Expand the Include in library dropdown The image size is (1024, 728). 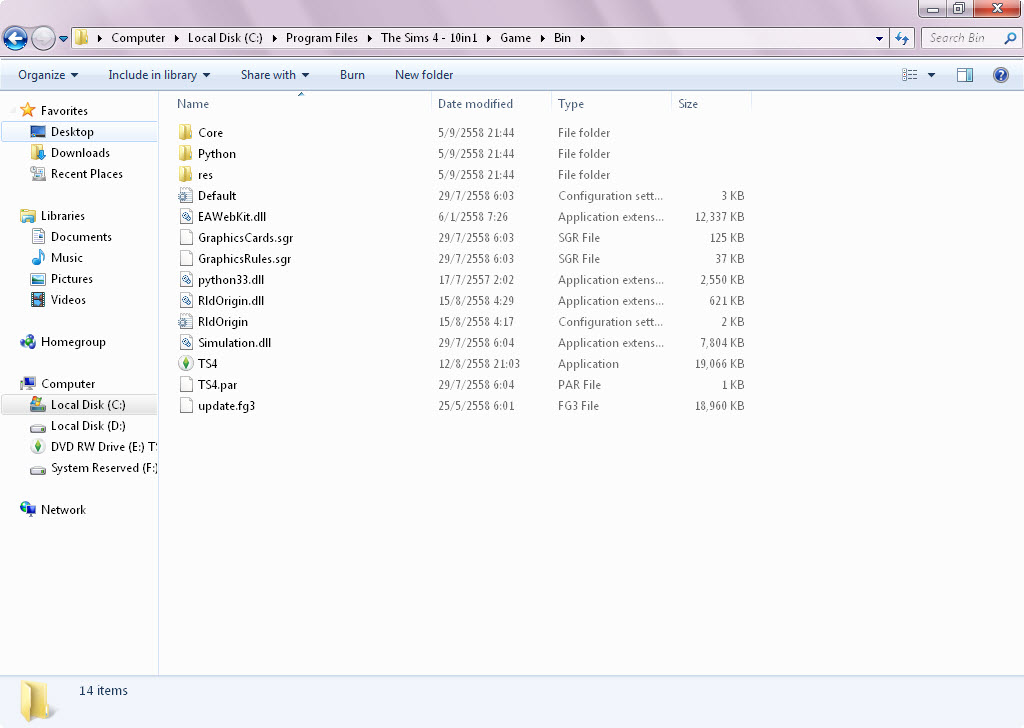[159, 75]
